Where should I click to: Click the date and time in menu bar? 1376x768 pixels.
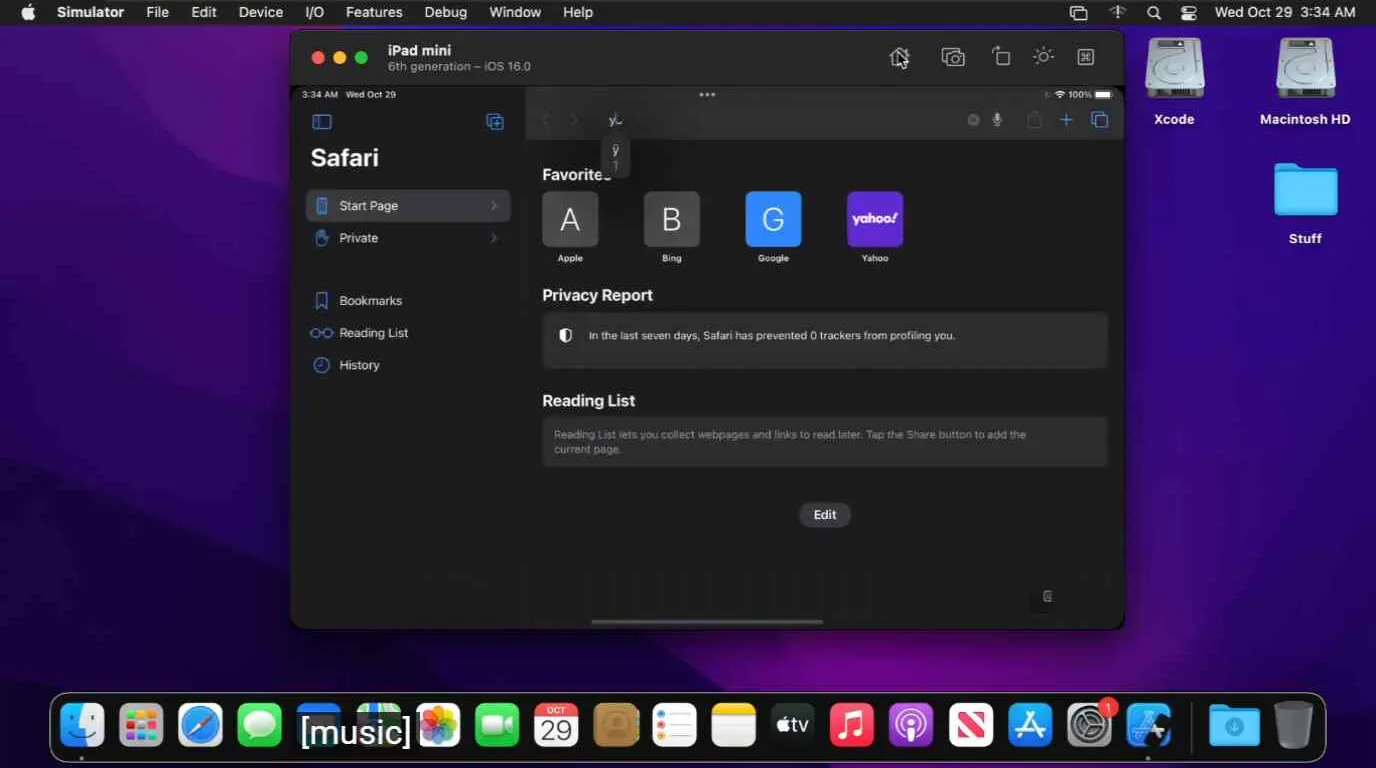(1285, 12)
